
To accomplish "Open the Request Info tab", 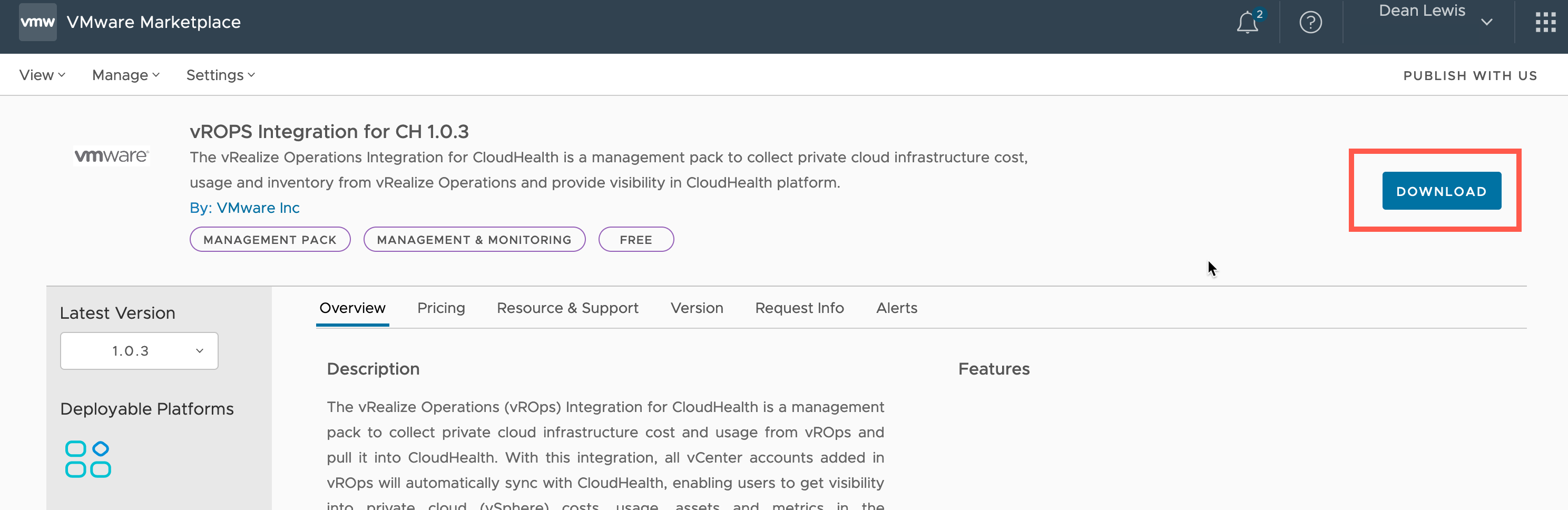I will click(x=799, y=308).
